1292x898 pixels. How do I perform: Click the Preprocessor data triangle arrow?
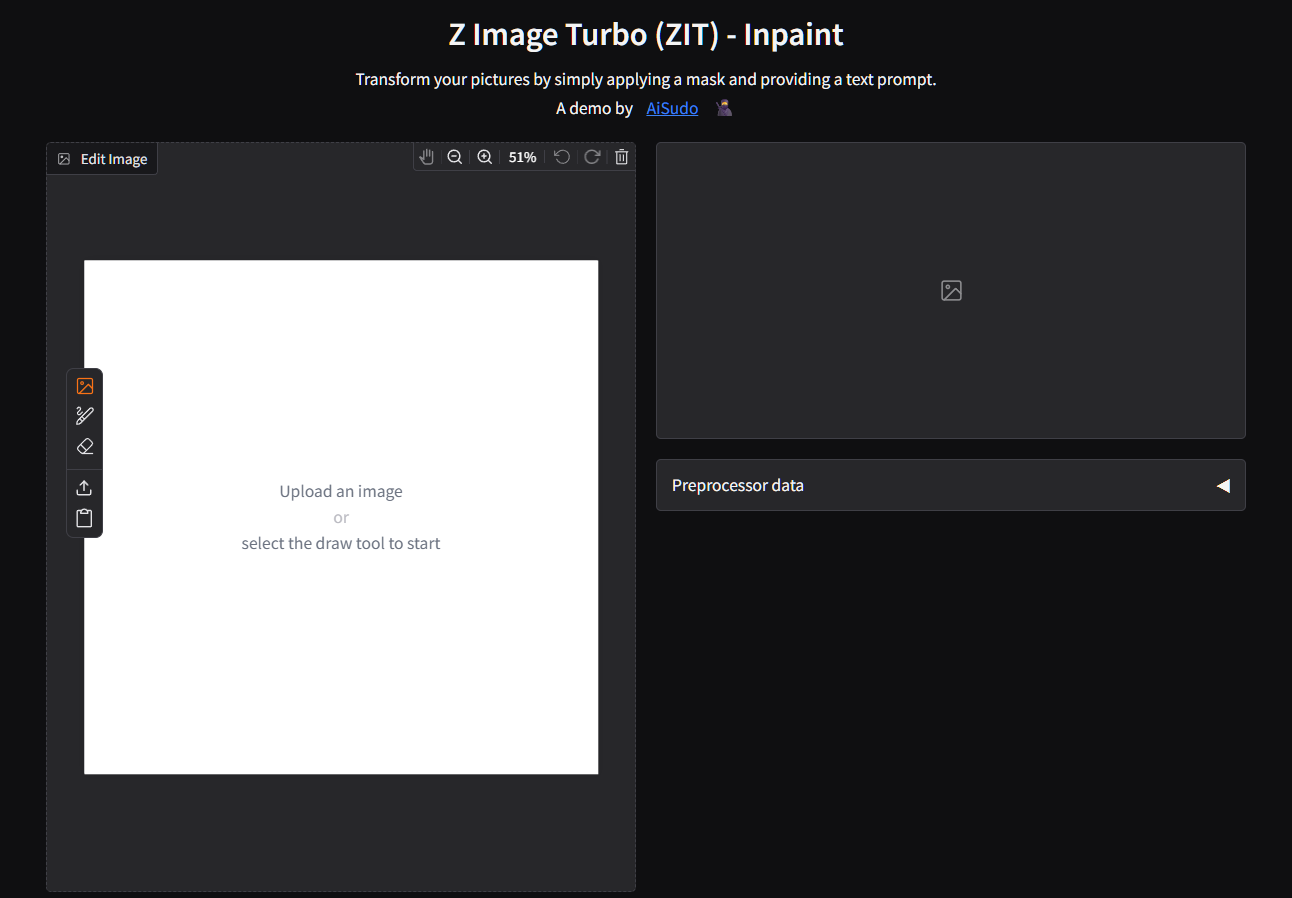pyautogui.click(x=1222, y=486)
